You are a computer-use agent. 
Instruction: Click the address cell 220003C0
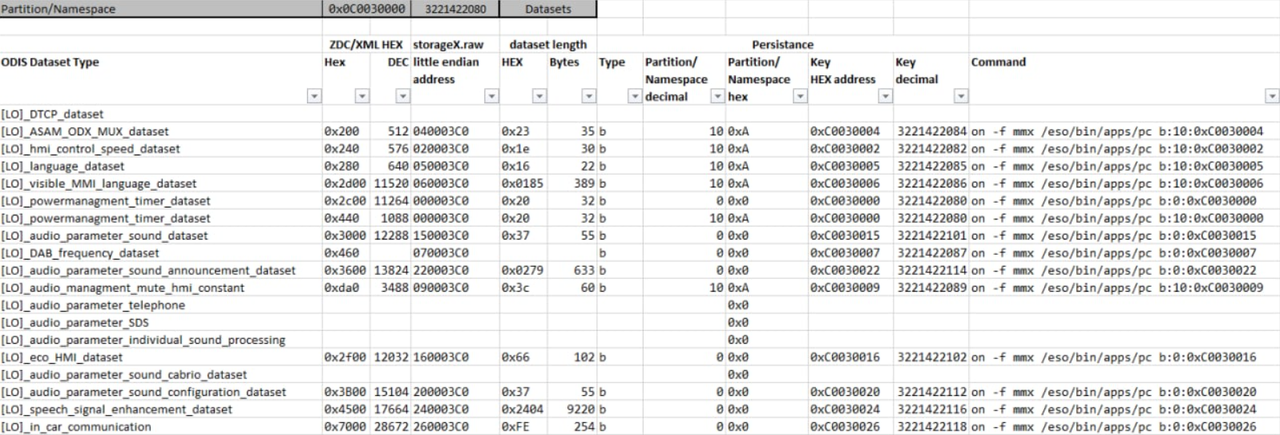[x=455, y=271]
